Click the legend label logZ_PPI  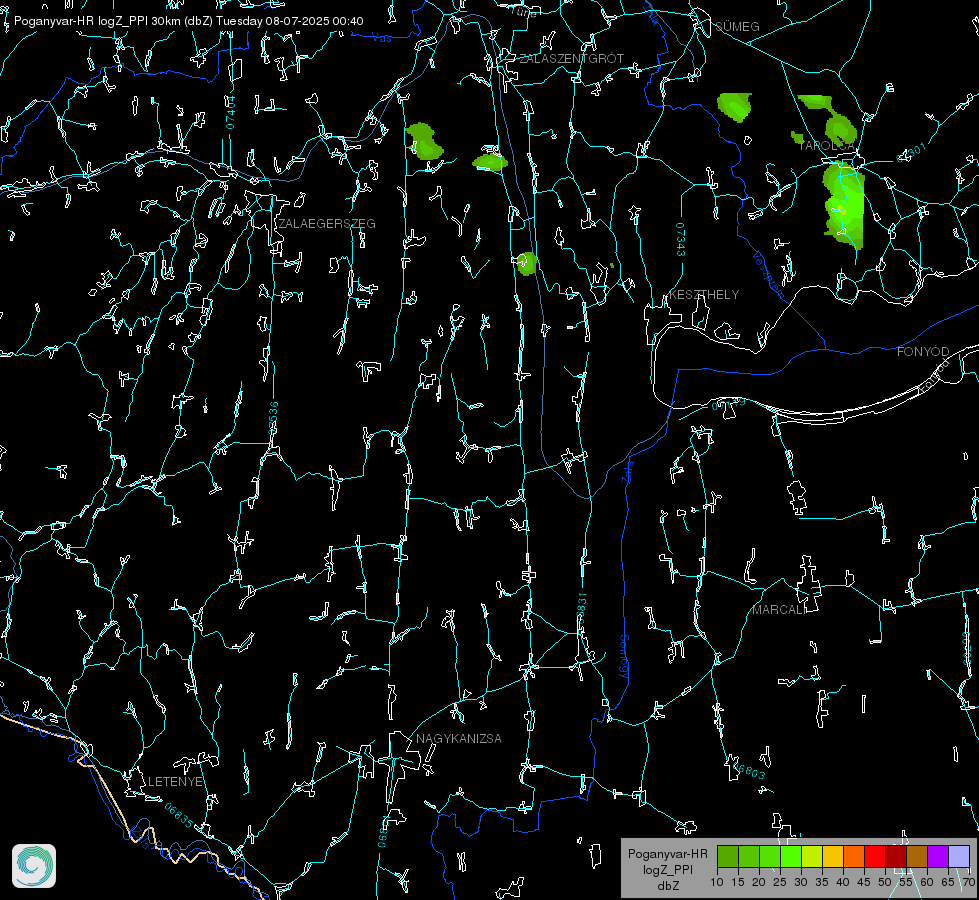(x=668, y=869)
